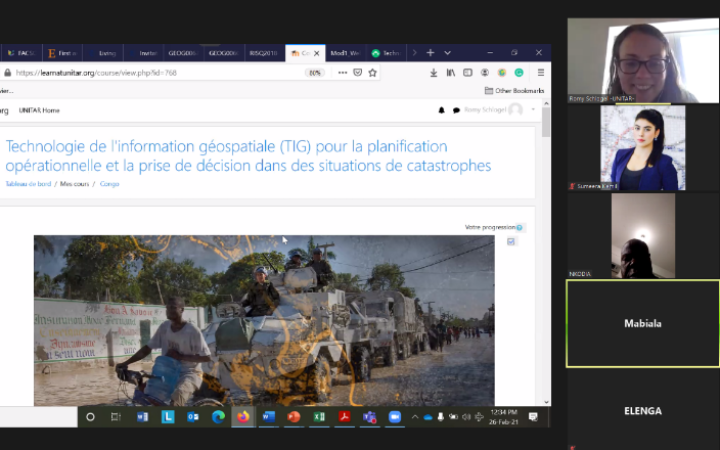Switch to Microsoft Teams in taskbar
This screenshot has height=450, width=720.
click(x=370, y=417)
